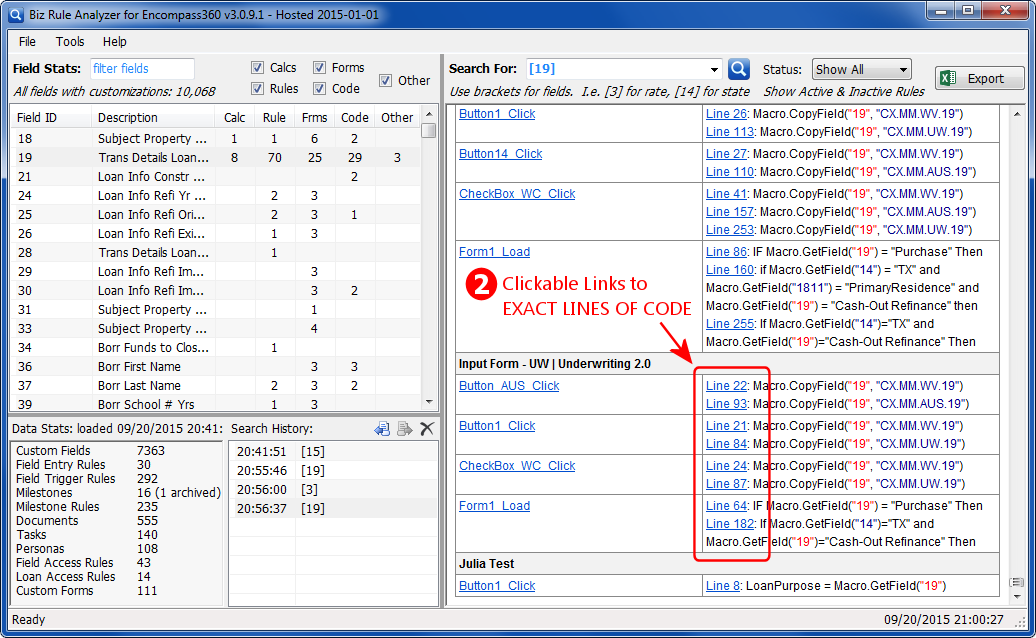The height and width of the screenshot is (638, 1036).
Task: Uncheck the Code checkbox
Action: click(319, 89)
